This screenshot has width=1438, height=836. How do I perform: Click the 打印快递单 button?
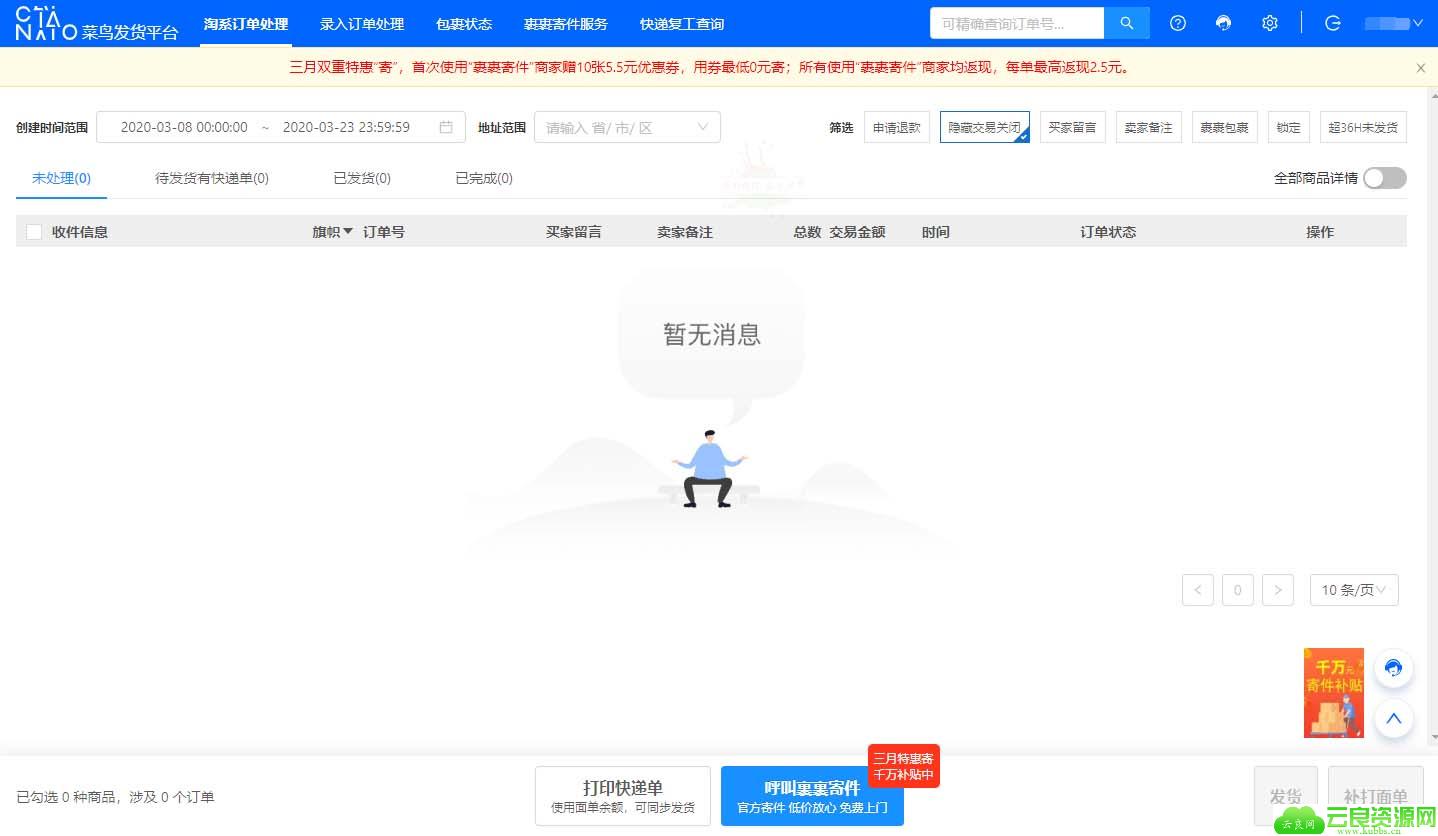623,796
